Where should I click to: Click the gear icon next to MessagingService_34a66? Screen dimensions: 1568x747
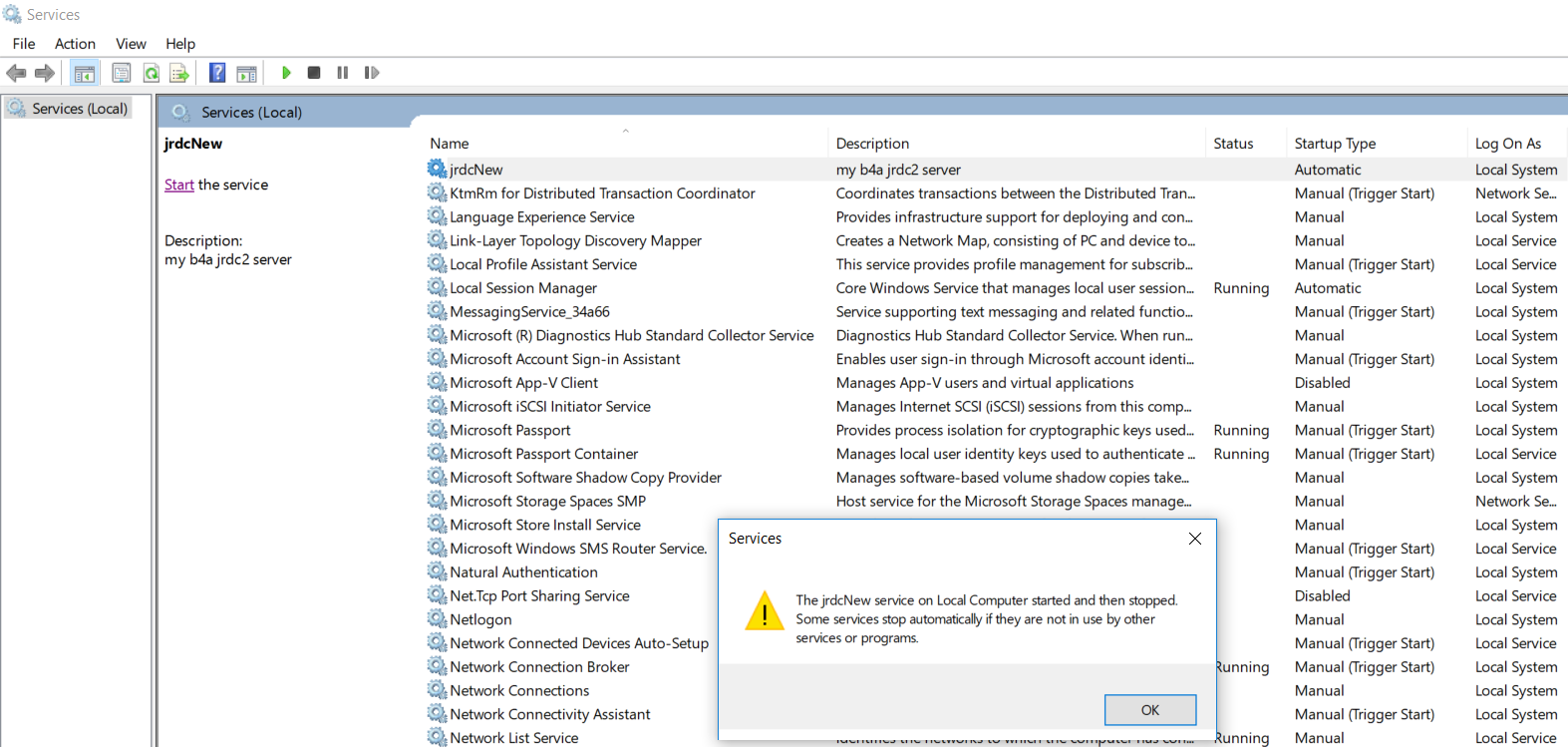click(x=437, y=311)
